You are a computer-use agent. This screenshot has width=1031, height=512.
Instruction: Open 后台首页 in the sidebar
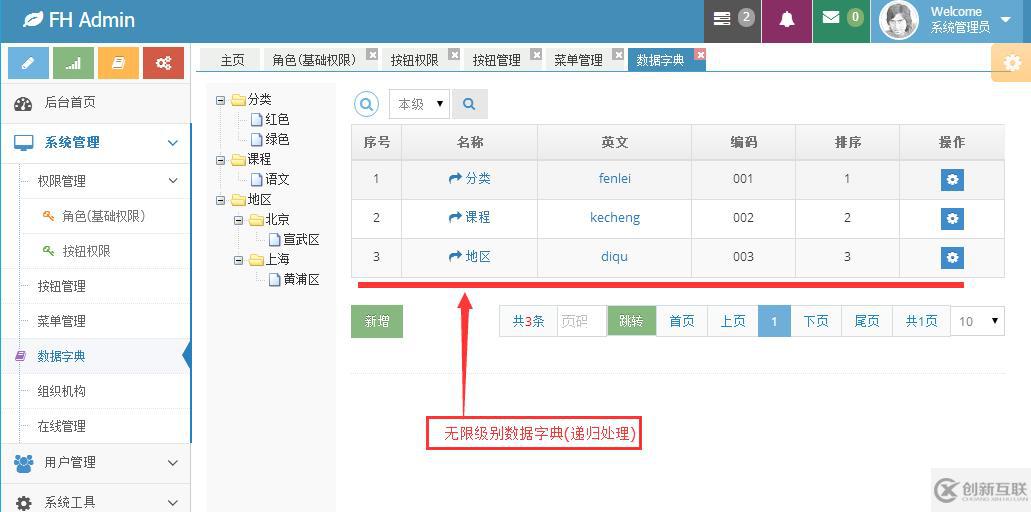tap(95, 103)
